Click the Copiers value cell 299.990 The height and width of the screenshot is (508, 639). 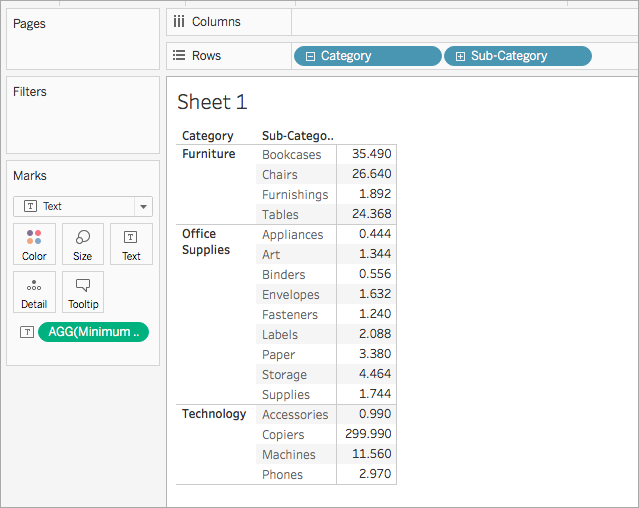click(367, 434)
